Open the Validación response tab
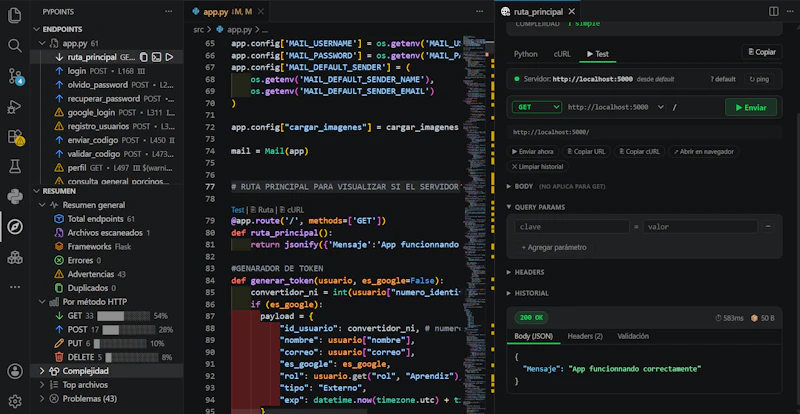Image resolution: width=800 pixels, height=414 pixels. (x=633, y=336)
